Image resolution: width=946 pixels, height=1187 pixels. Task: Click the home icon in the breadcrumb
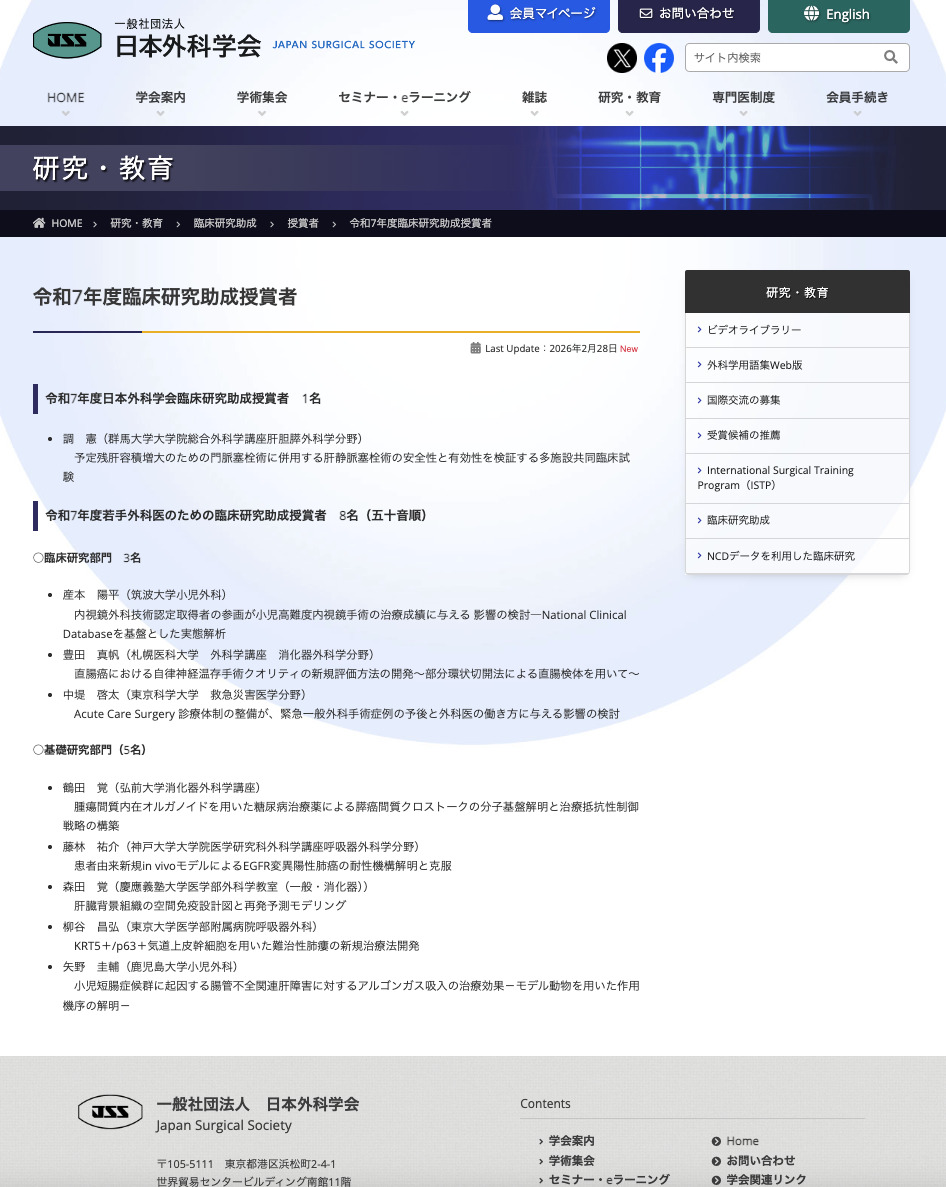40,223
